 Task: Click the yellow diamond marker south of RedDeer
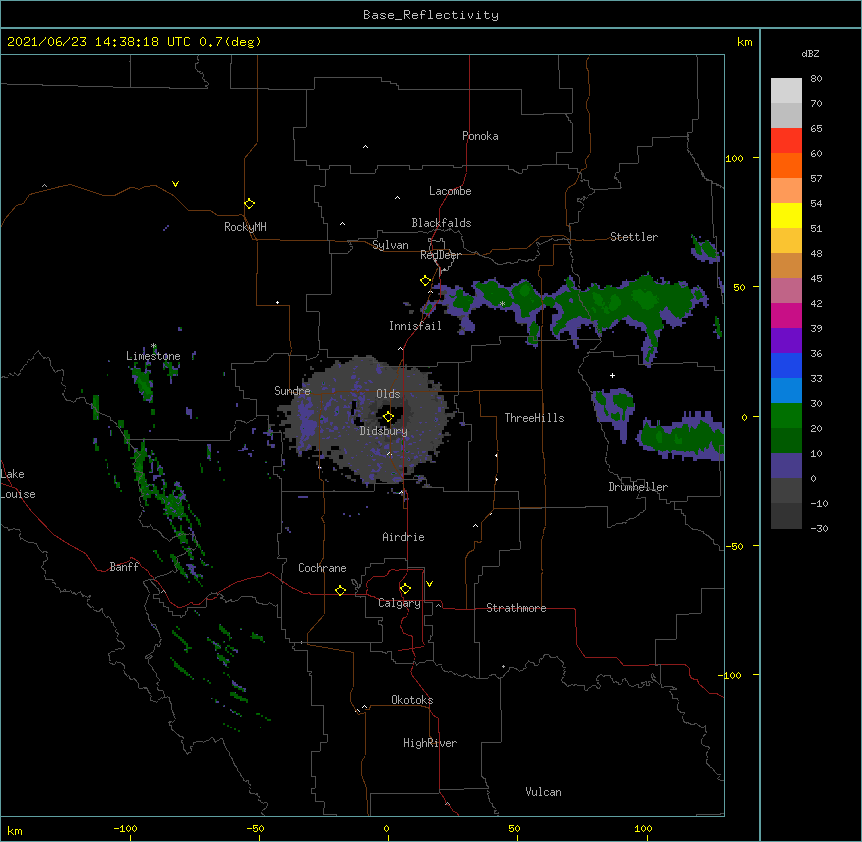425,281
